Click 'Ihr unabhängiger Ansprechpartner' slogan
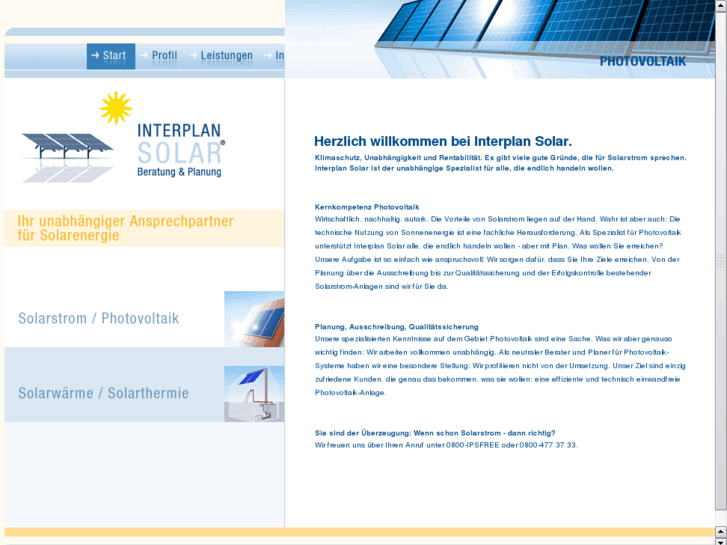 (x=126, y=228)
